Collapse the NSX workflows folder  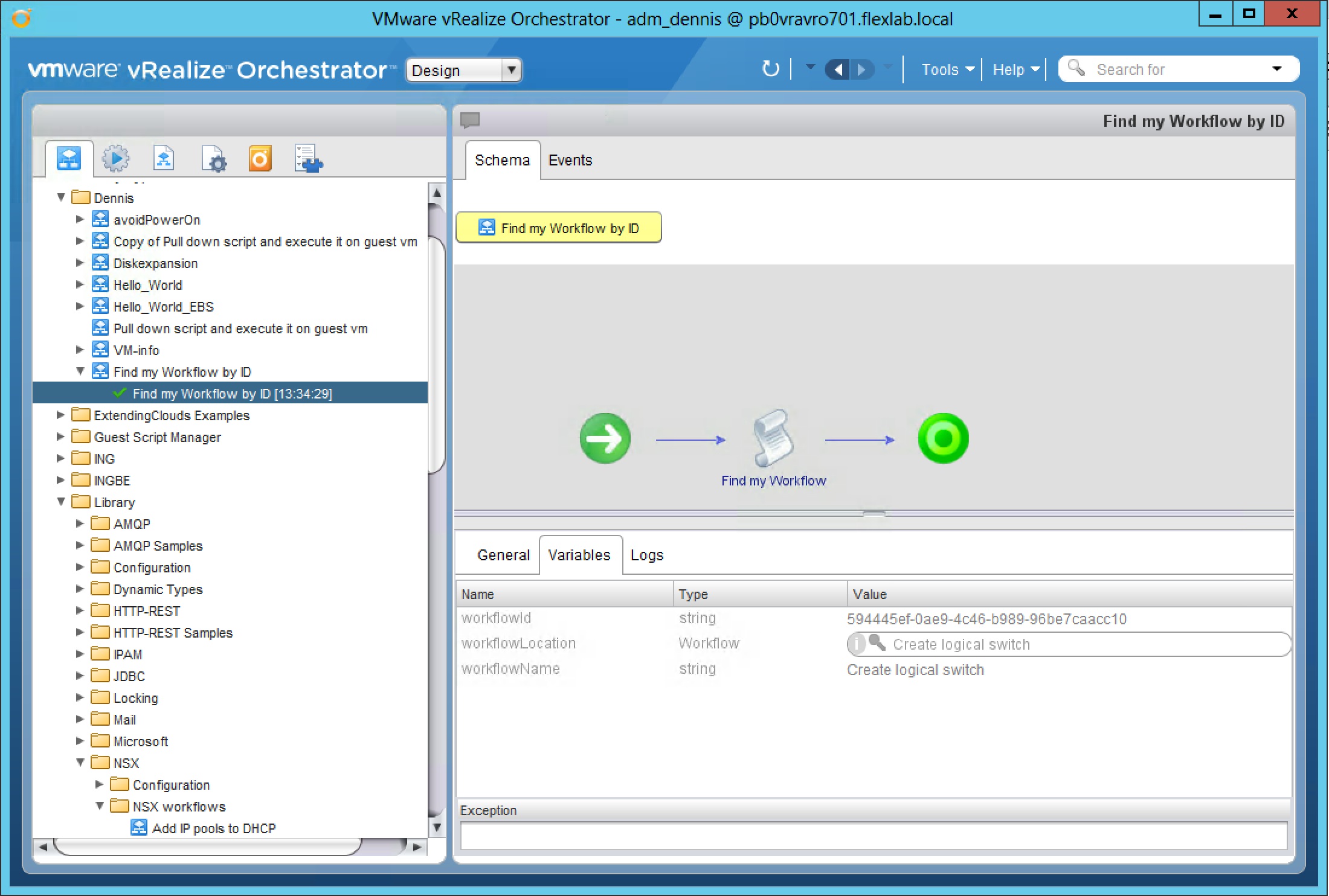pos(100,806)
